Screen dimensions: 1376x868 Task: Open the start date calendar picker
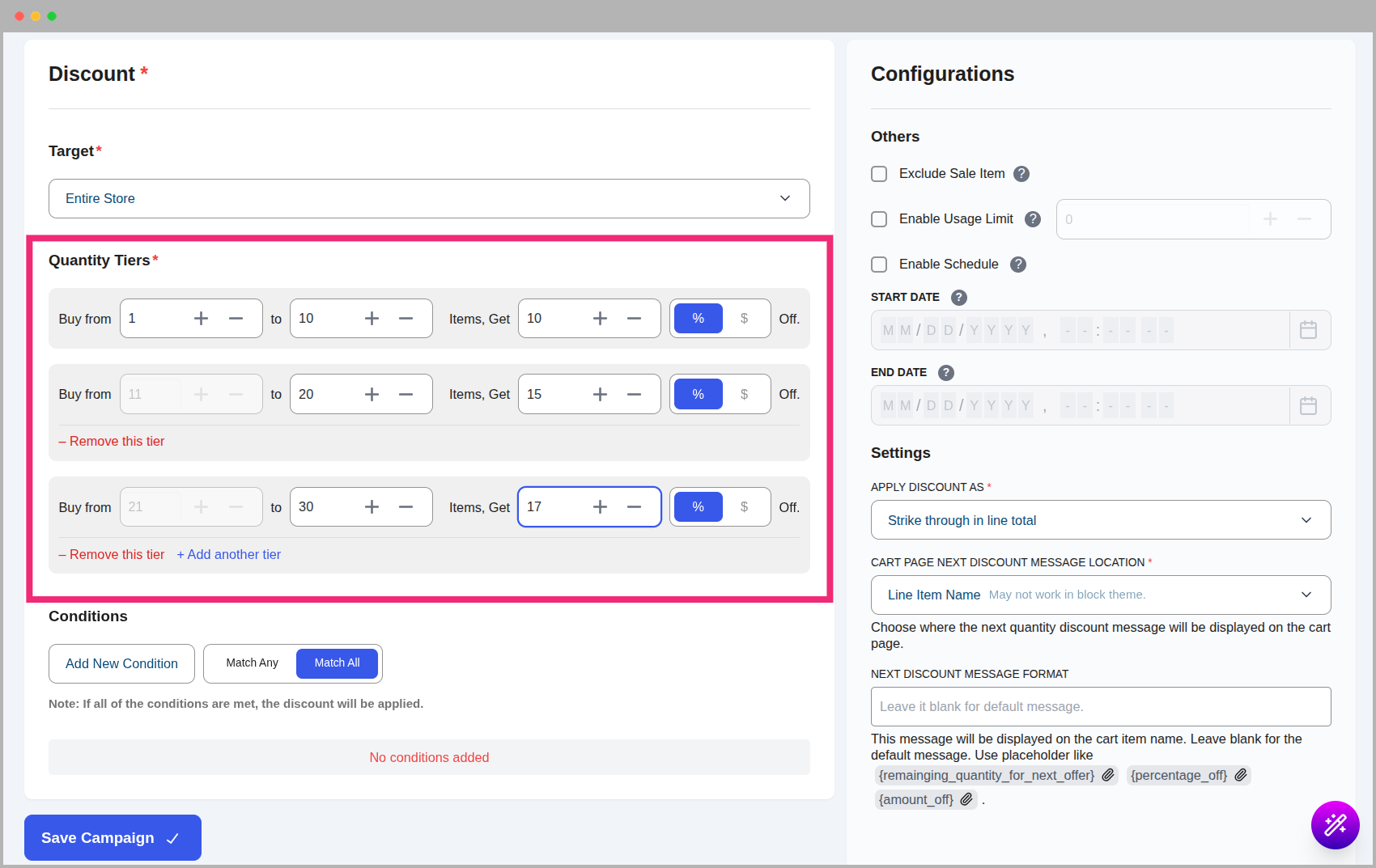[1308, 329]
